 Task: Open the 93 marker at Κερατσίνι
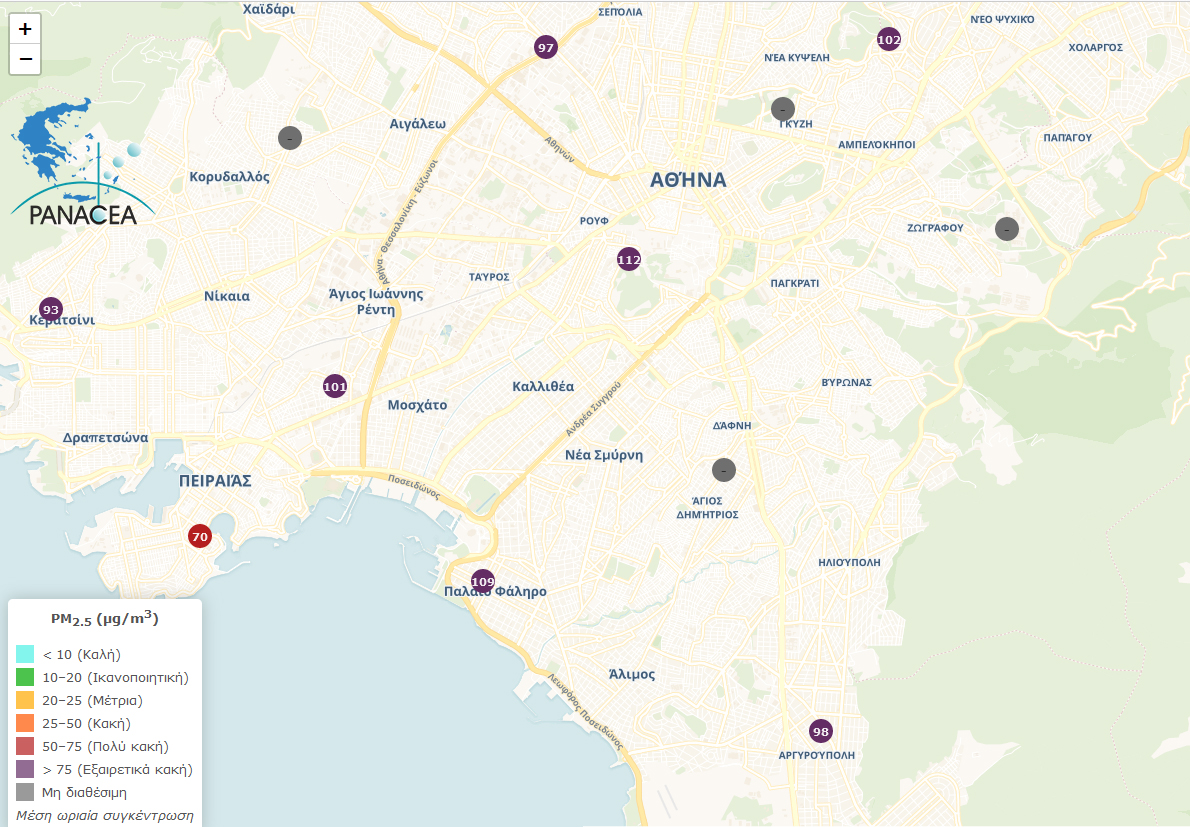point(50,309)
